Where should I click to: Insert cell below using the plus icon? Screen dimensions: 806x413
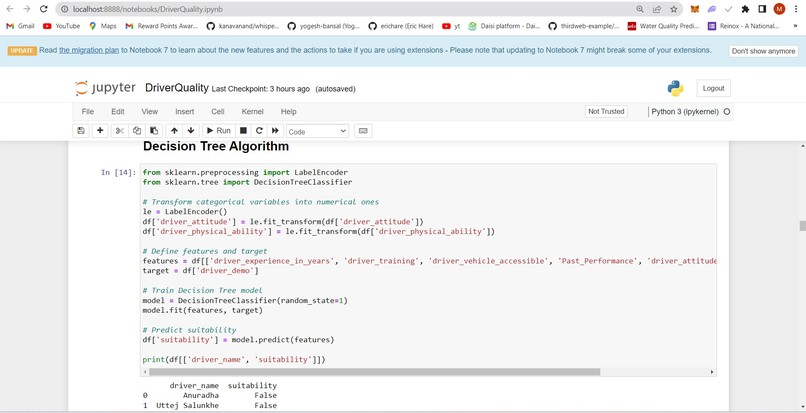click(100, 131)
